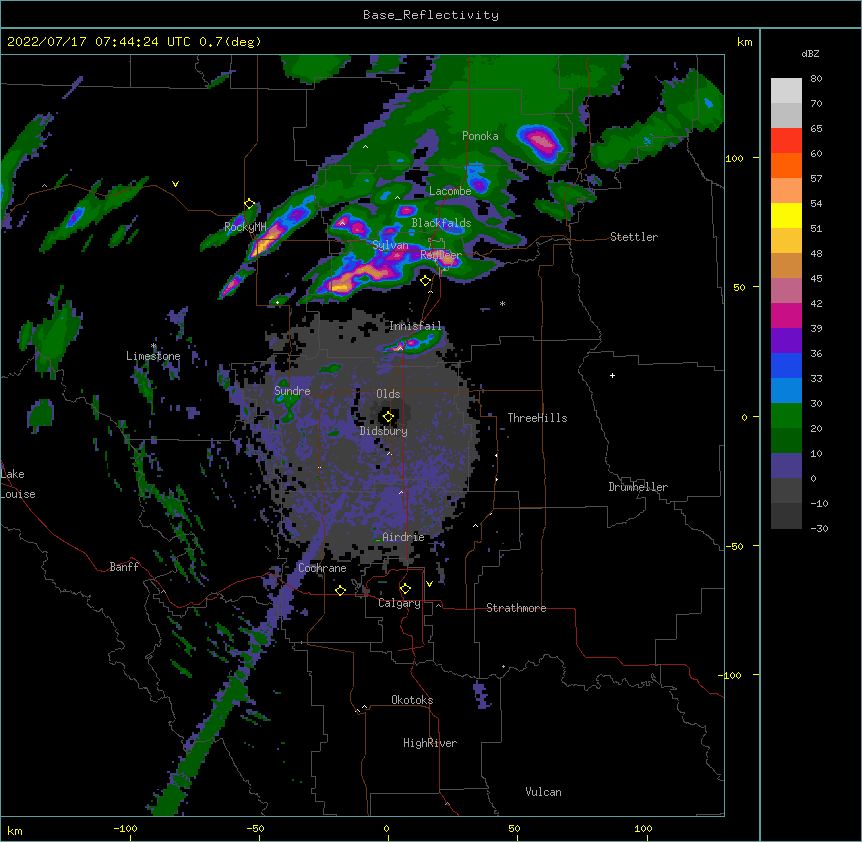862x842 pixels.
Task: Click the km unit label at bottom left
Action: click(15, 830)
